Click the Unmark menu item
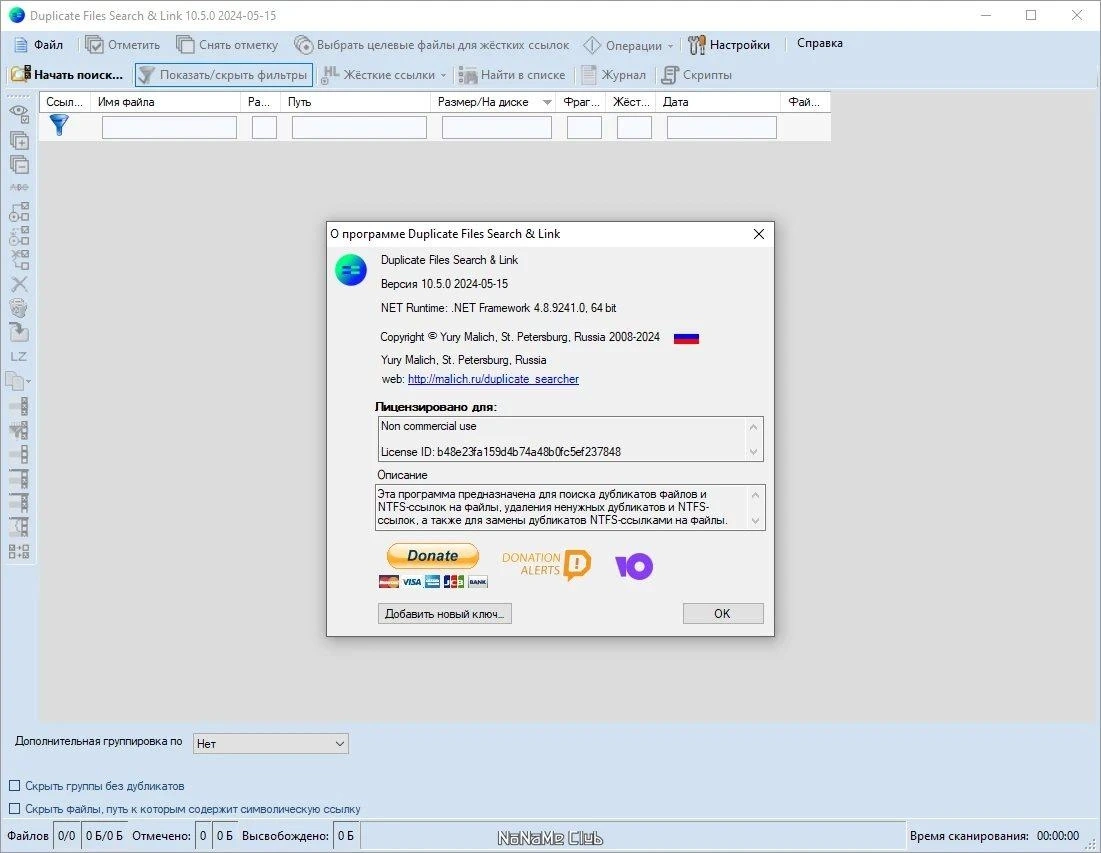The image size is (1101, 853). pos(228,45)
